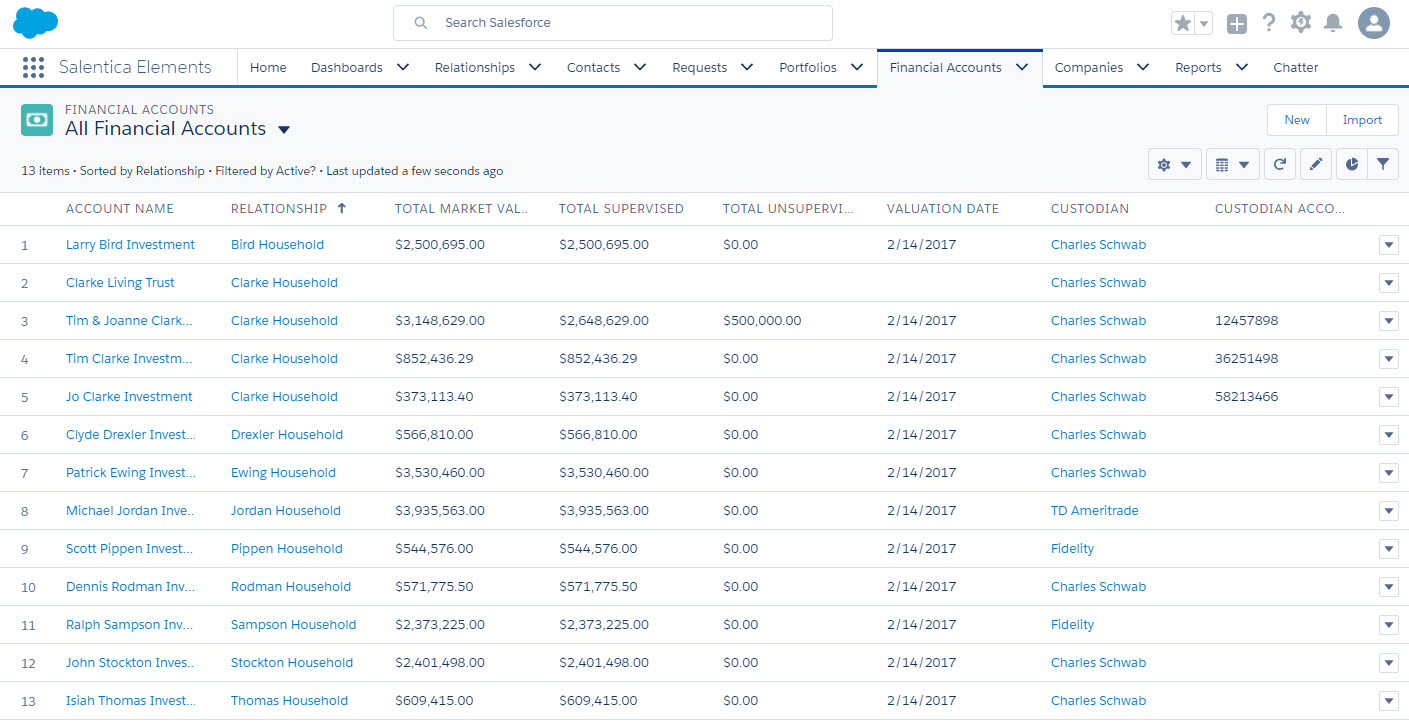Go to the Chatter tab
Viewport: 1409px width, 723px height.
point(1295,67)
